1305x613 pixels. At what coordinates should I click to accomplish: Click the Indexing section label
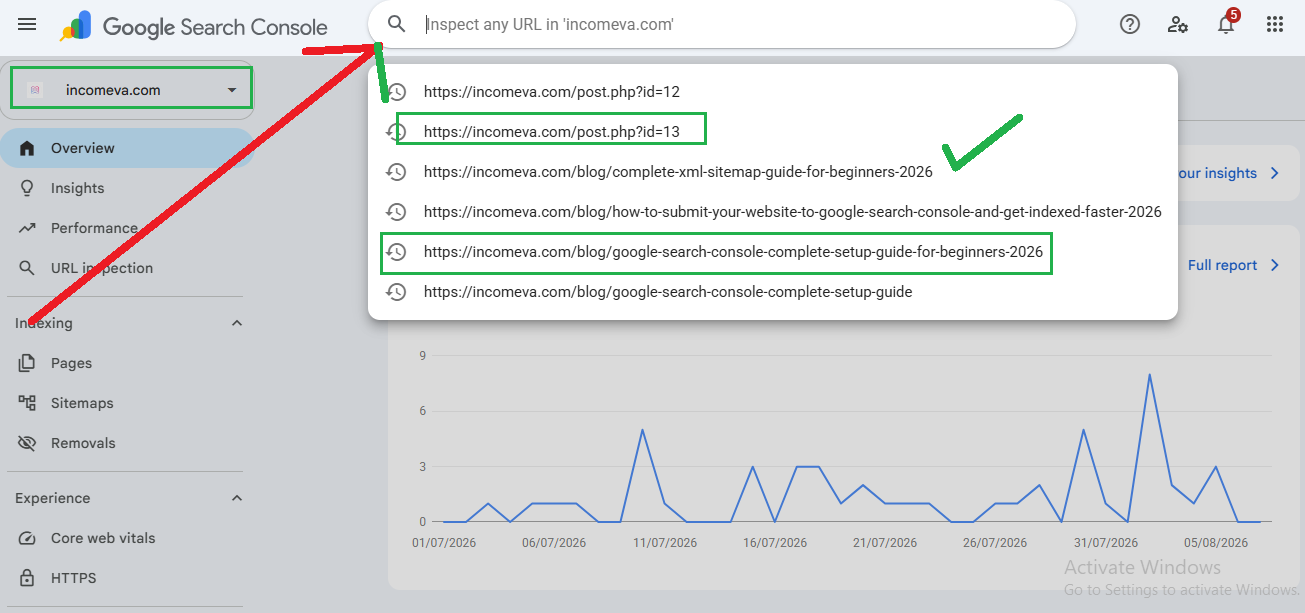click(44, 323)
